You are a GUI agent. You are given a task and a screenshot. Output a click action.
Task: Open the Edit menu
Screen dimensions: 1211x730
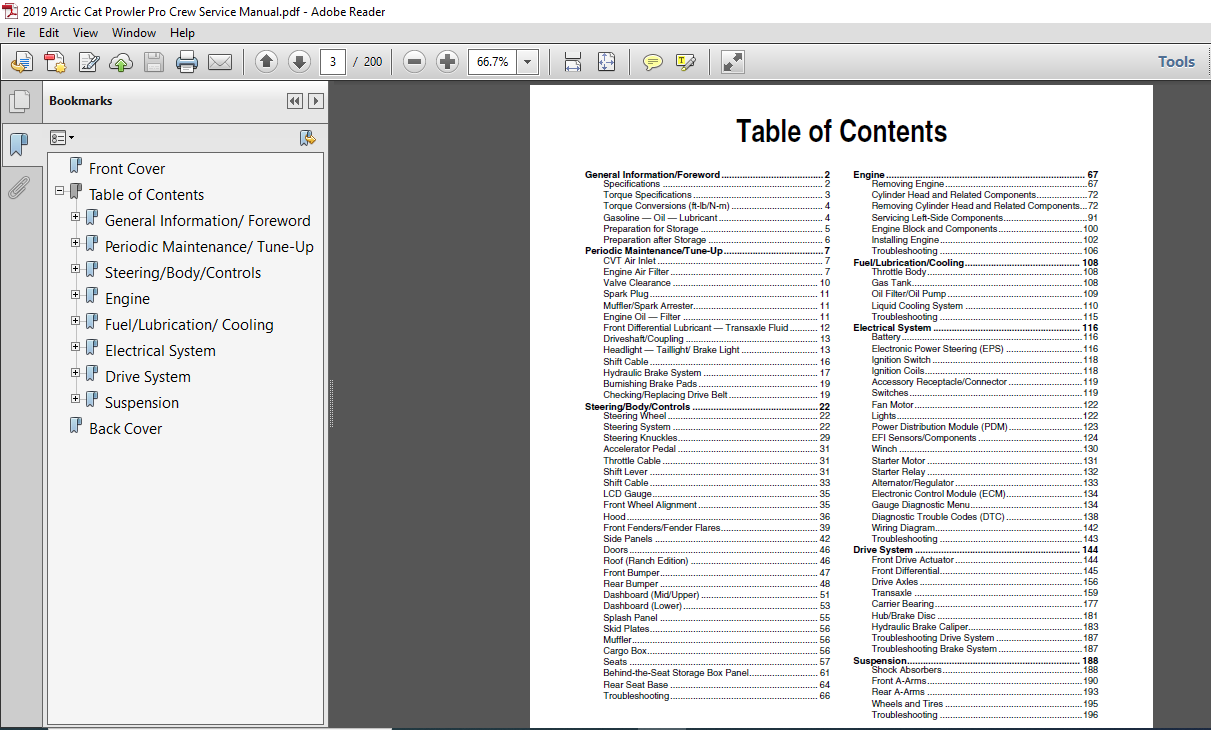point(49,33)
